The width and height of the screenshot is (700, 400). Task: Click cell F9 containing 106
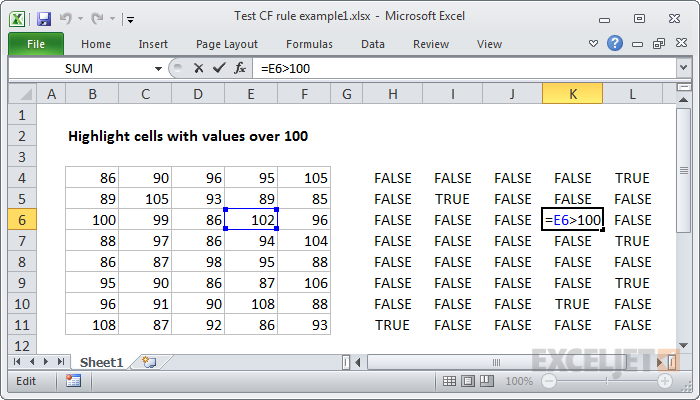[x=304, y=283]
